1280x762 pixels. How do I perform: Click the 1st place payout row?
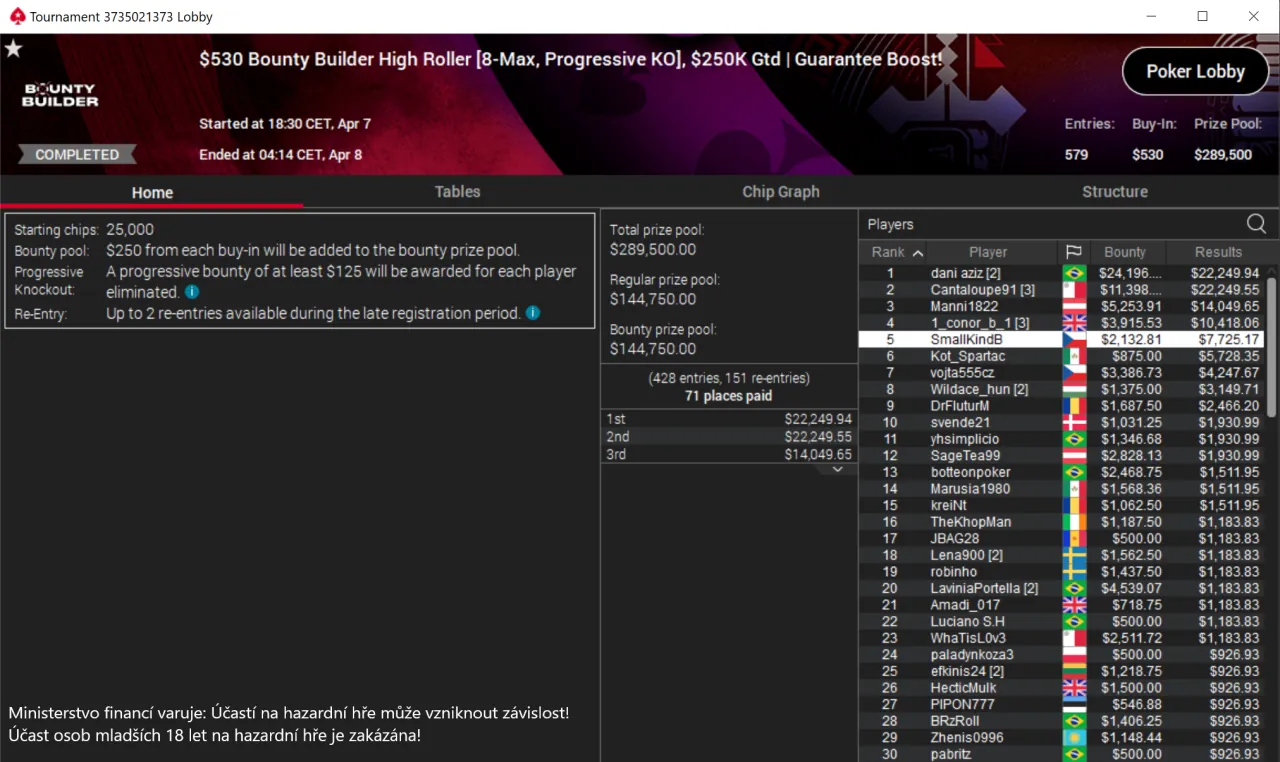coord(729,419)
